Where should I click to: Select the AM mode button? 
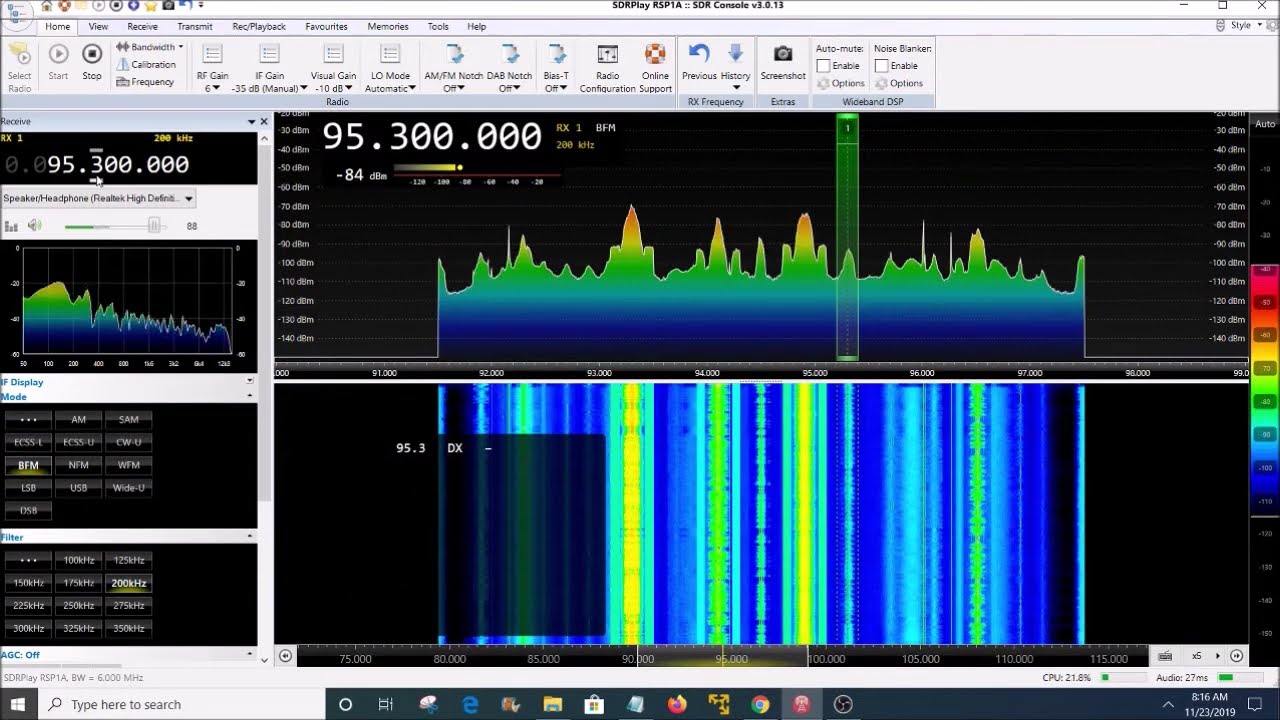pyautogui.click(x=79, y=420)
